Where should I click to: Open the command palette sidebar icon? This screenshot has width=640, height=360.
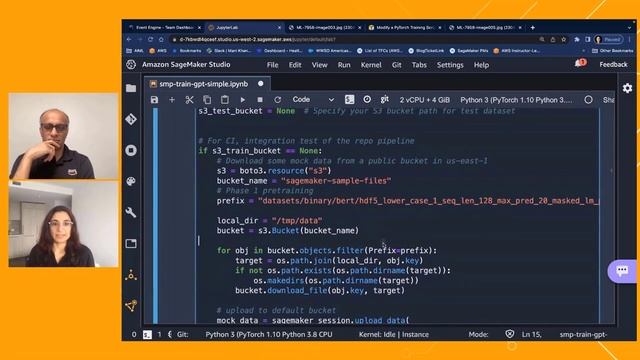click(131, 181)
